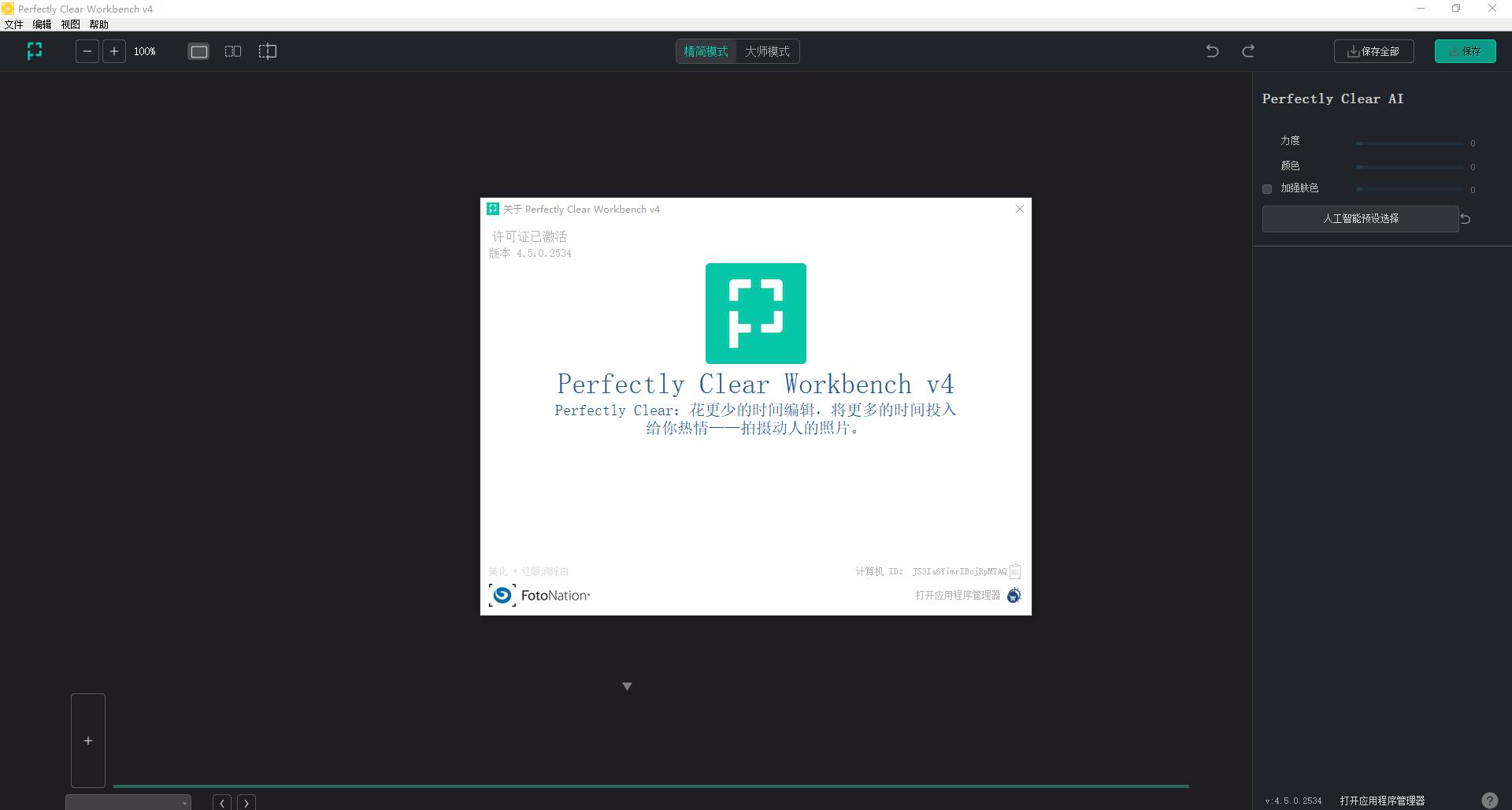This screenshot has height=810, width=1512.
Task: Click the title bar app icon
Action: [8, 9]
